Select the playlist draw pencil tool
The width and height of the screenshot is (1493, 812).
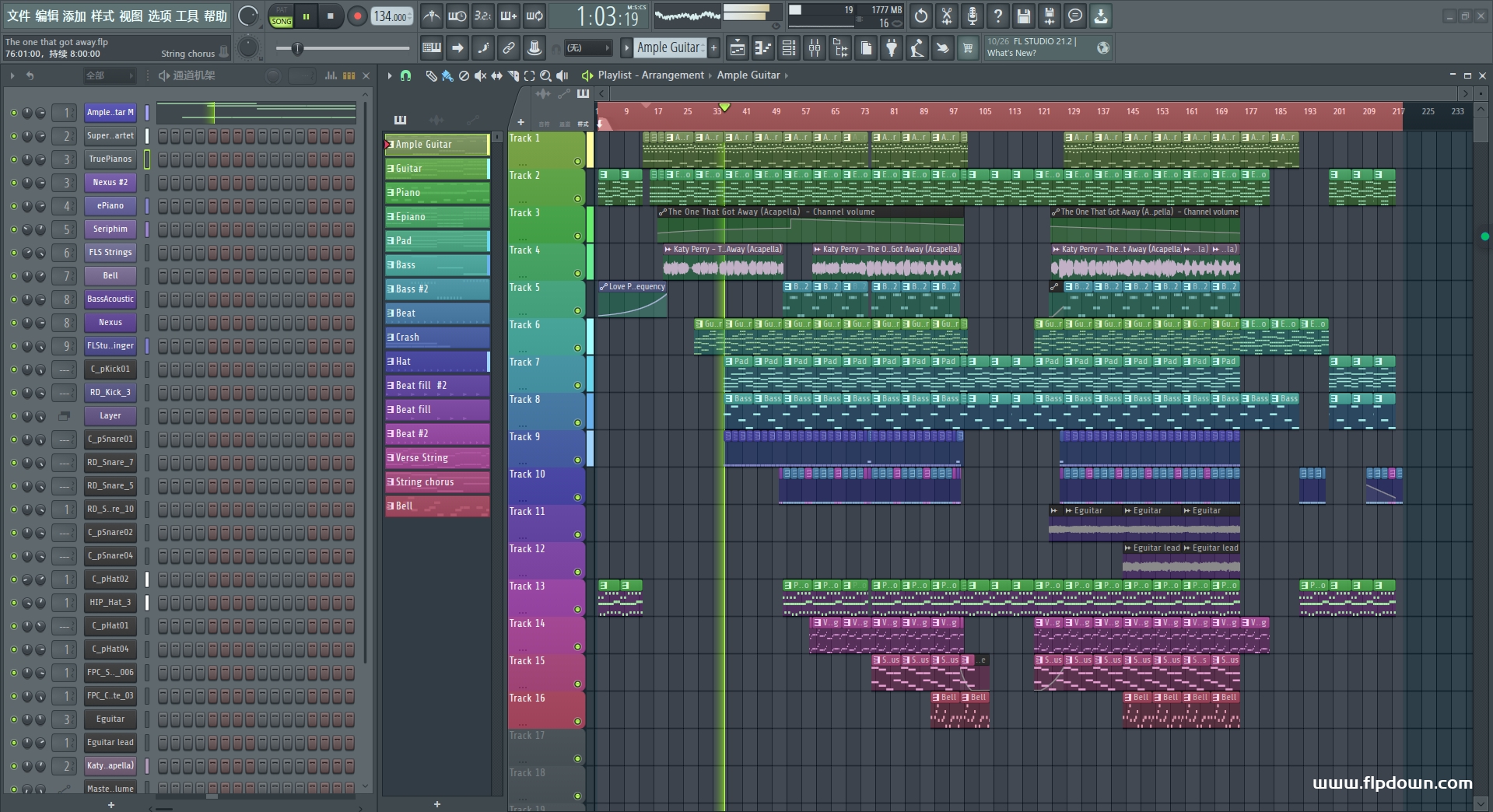click(x=431, y=75)
